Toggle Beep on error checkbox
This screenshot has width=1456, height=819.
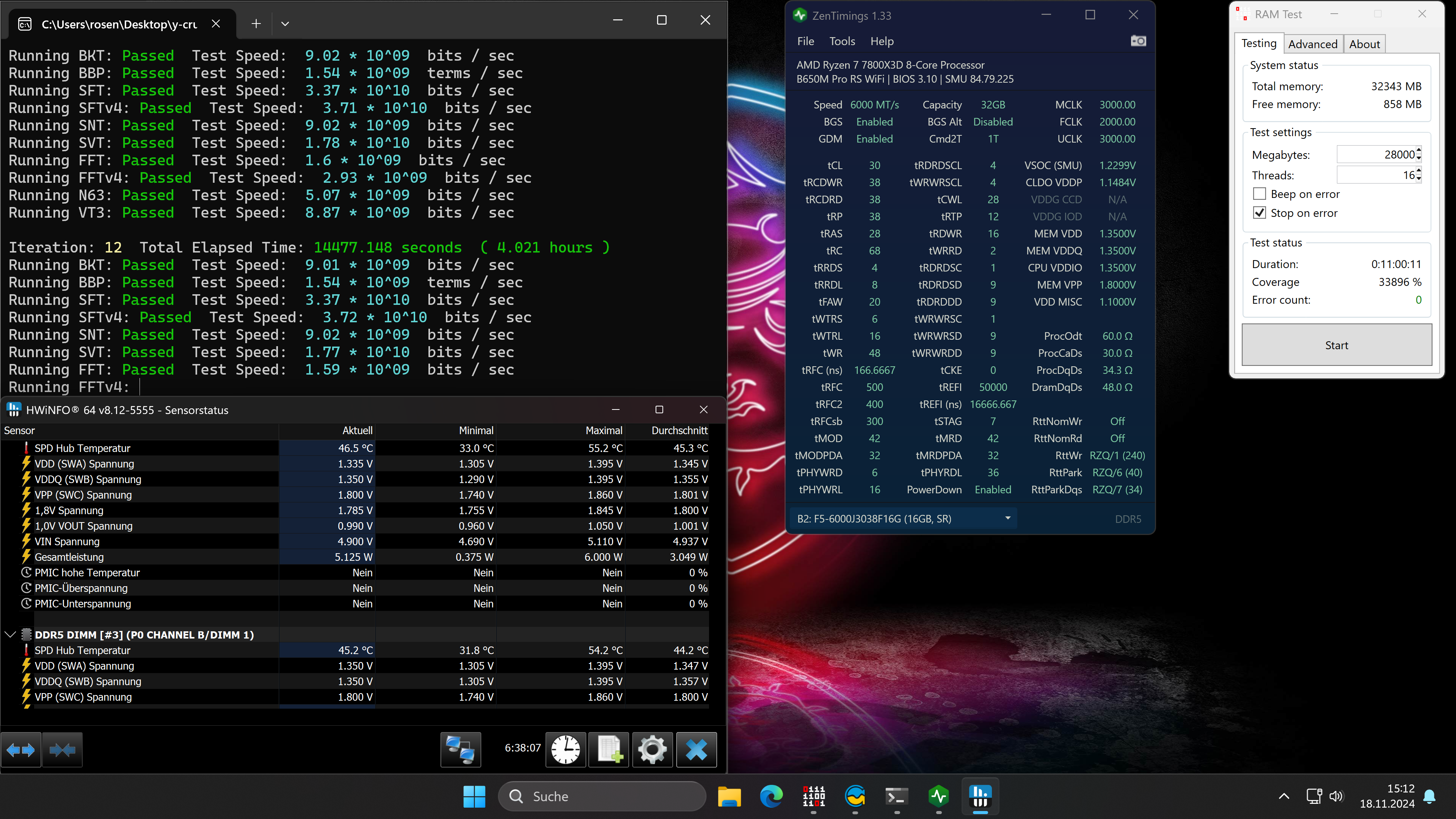tap(1259, 194)
